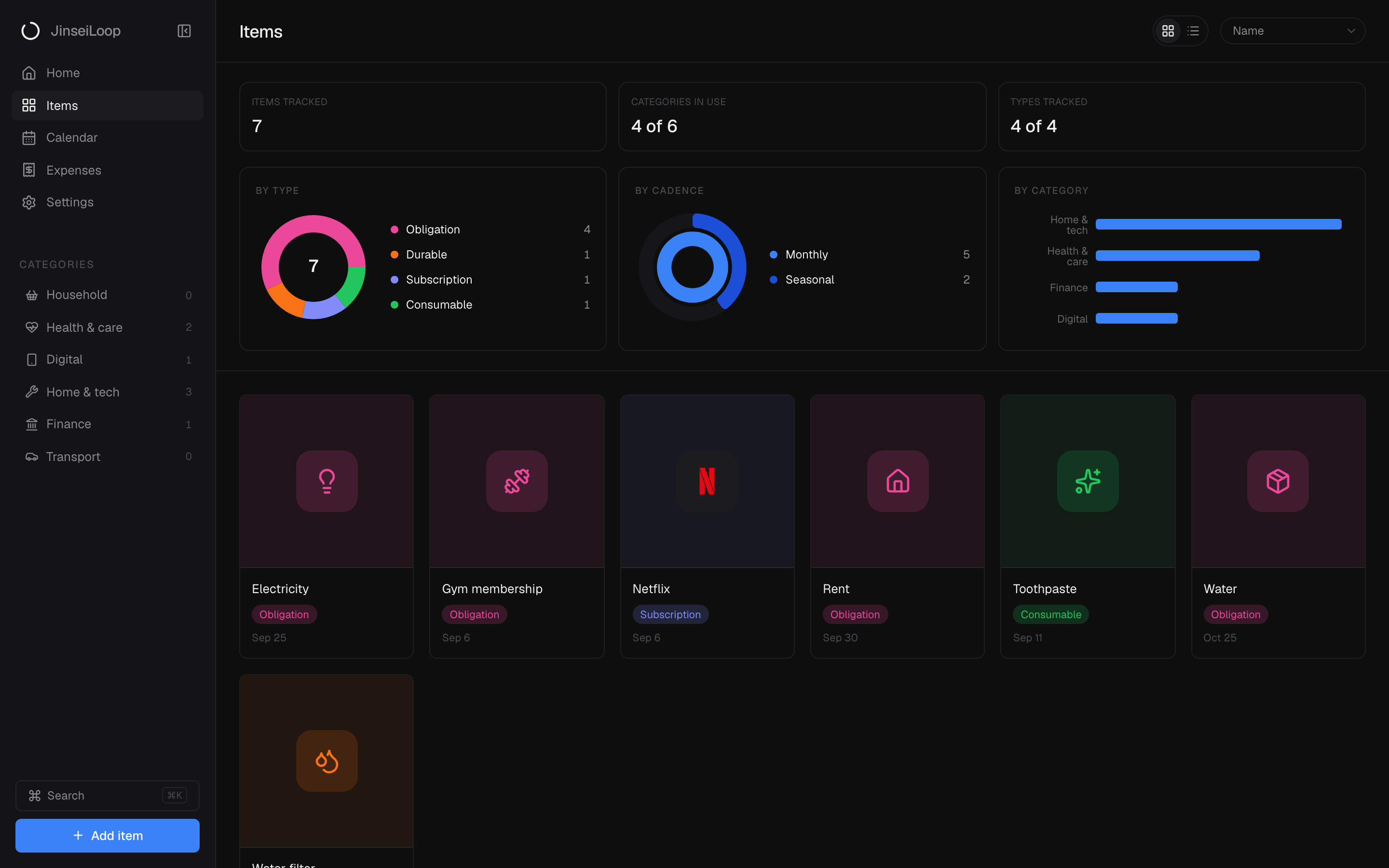Filter by Household category

point(108,295)
